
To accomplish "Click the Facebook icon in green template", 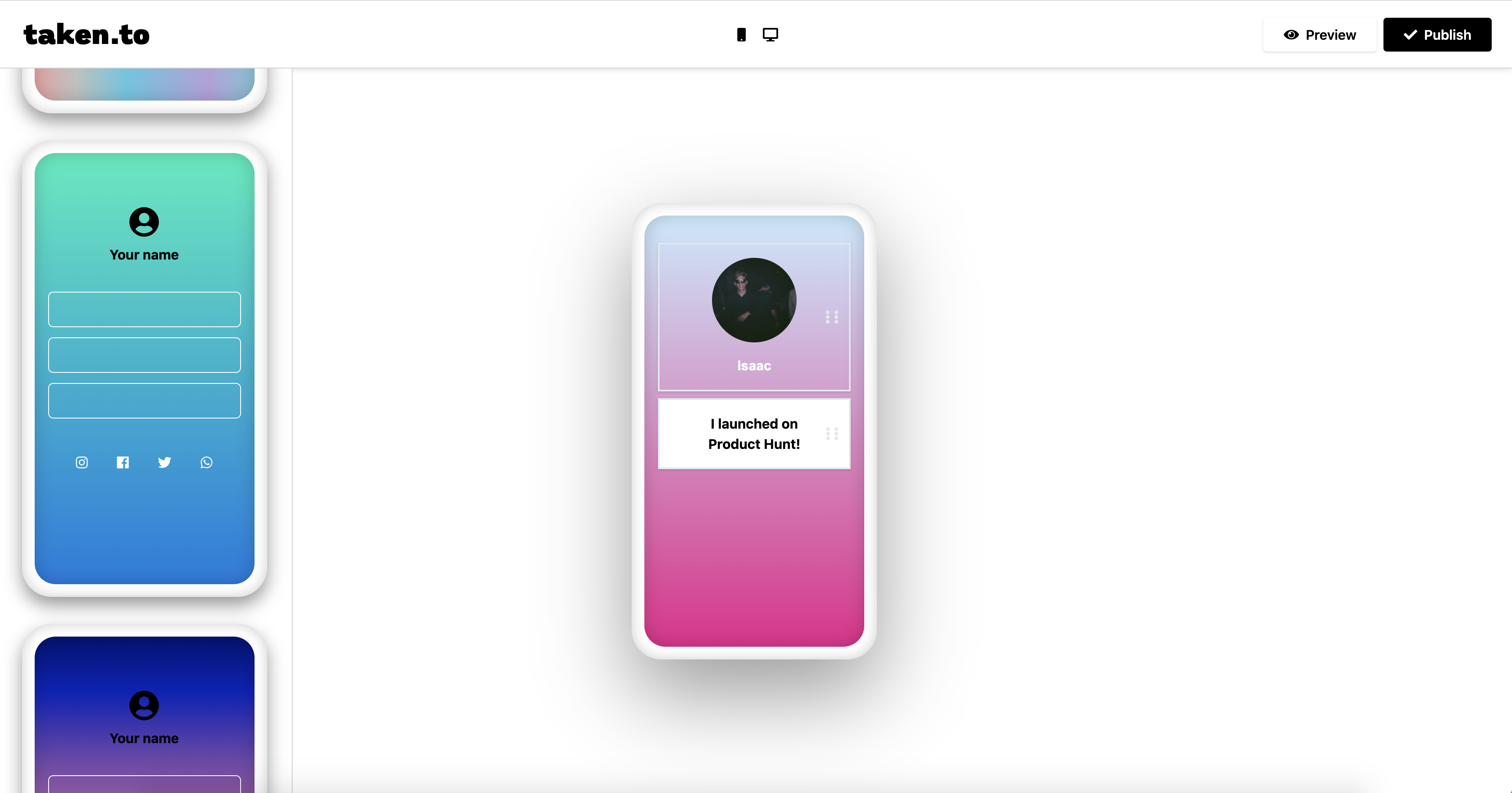I will [123, 462].
